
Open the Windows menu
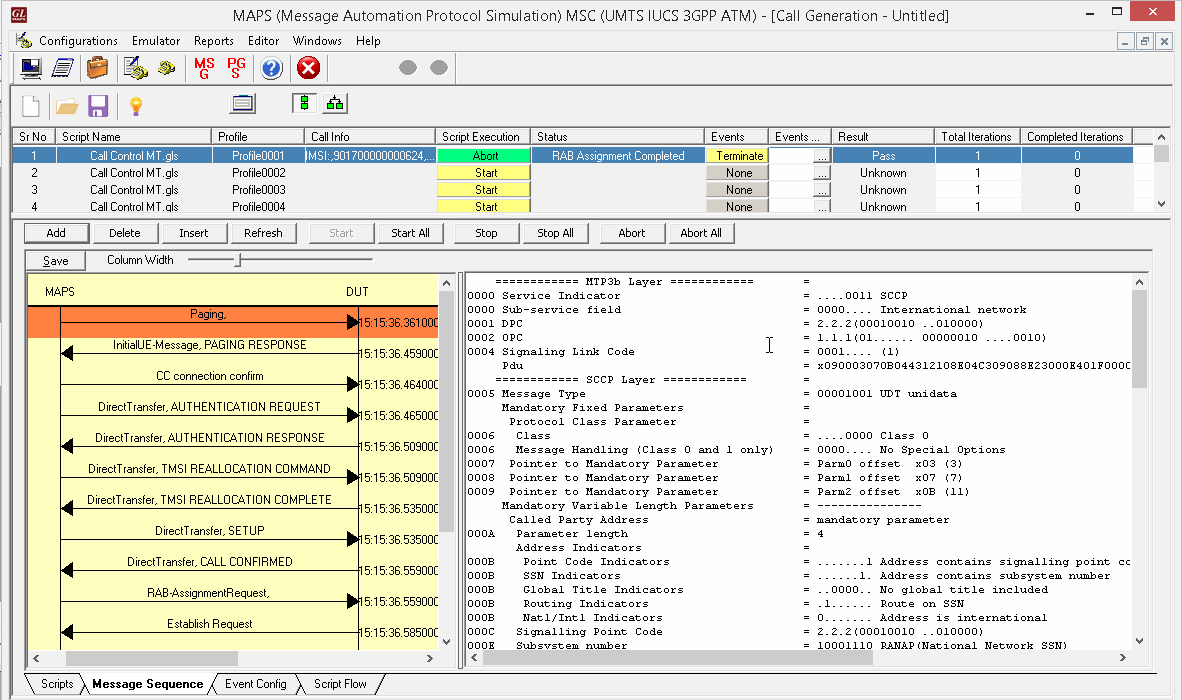pos(317,41)
